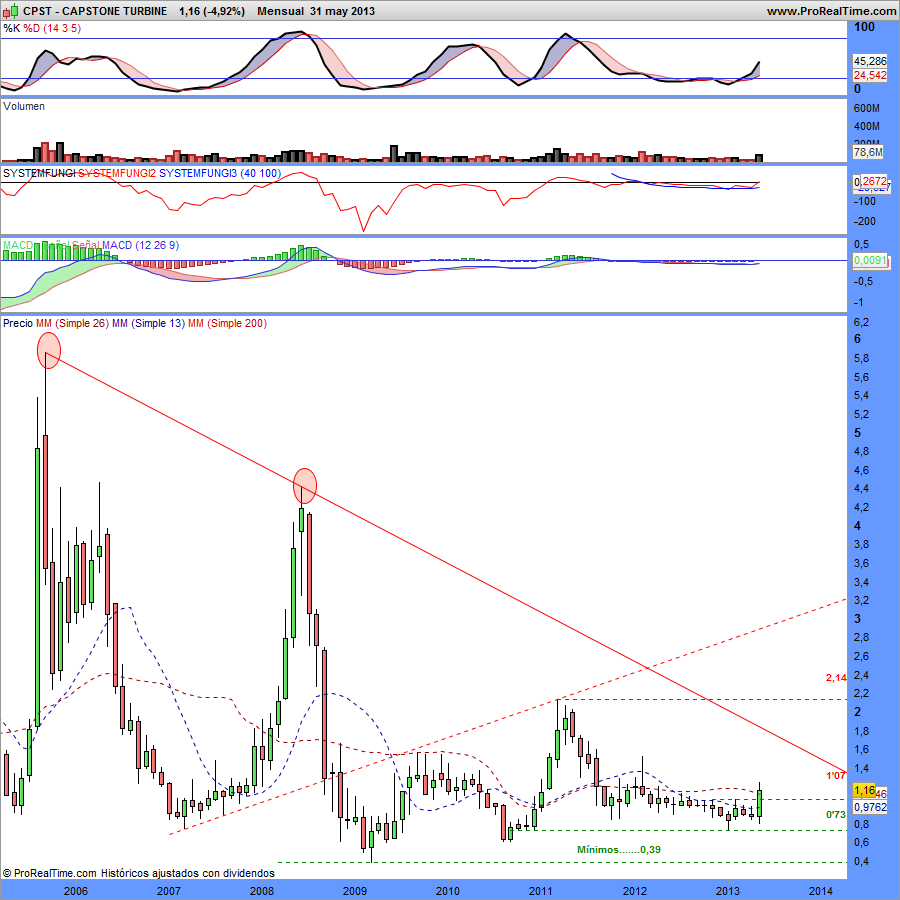Click the red circle at 2005 peak
Screen dimensions: 900x900
tap(49, 350)
